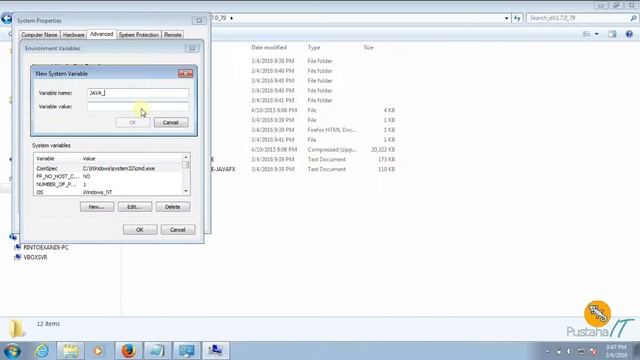Click Delete under System variables
640x360 pixels.
coord(173,207)
